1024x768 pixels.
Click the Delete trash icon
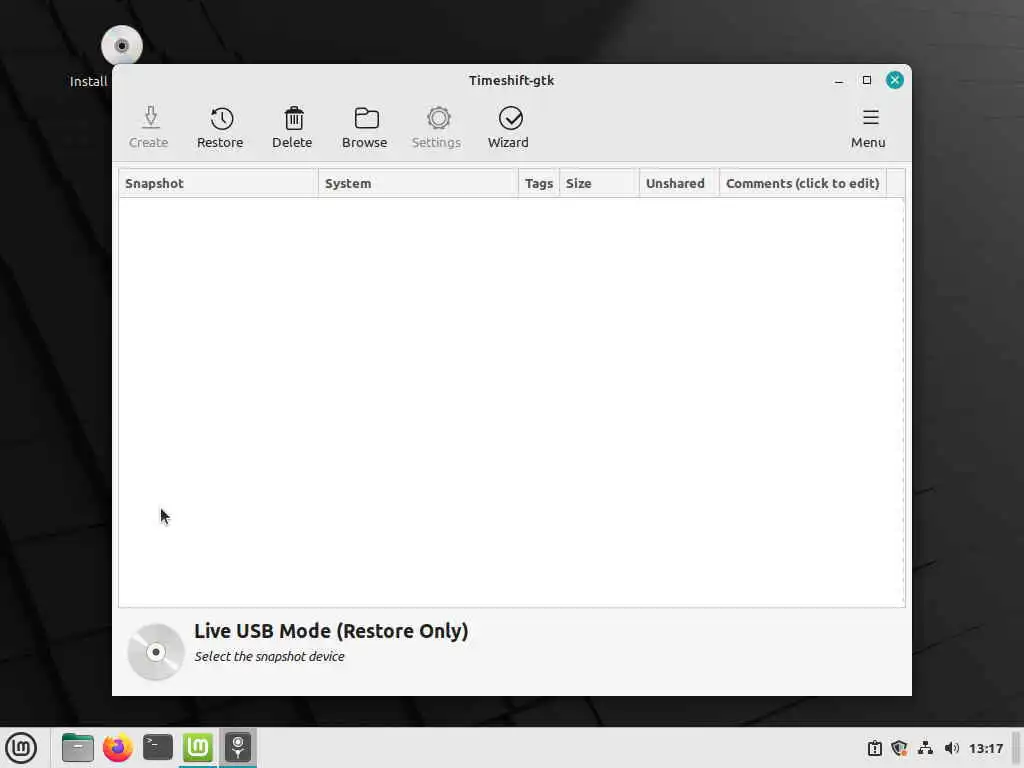[x=293, y=119]
